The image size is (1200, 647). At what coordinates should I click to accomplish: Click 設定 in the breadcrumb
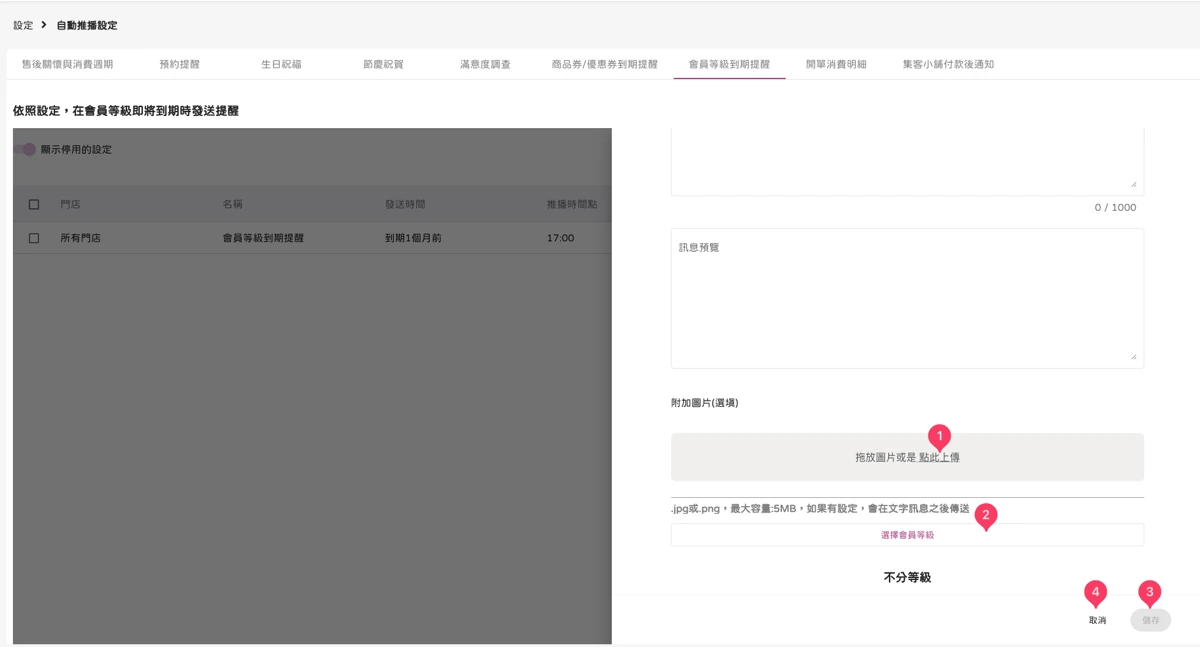(23, 25)
